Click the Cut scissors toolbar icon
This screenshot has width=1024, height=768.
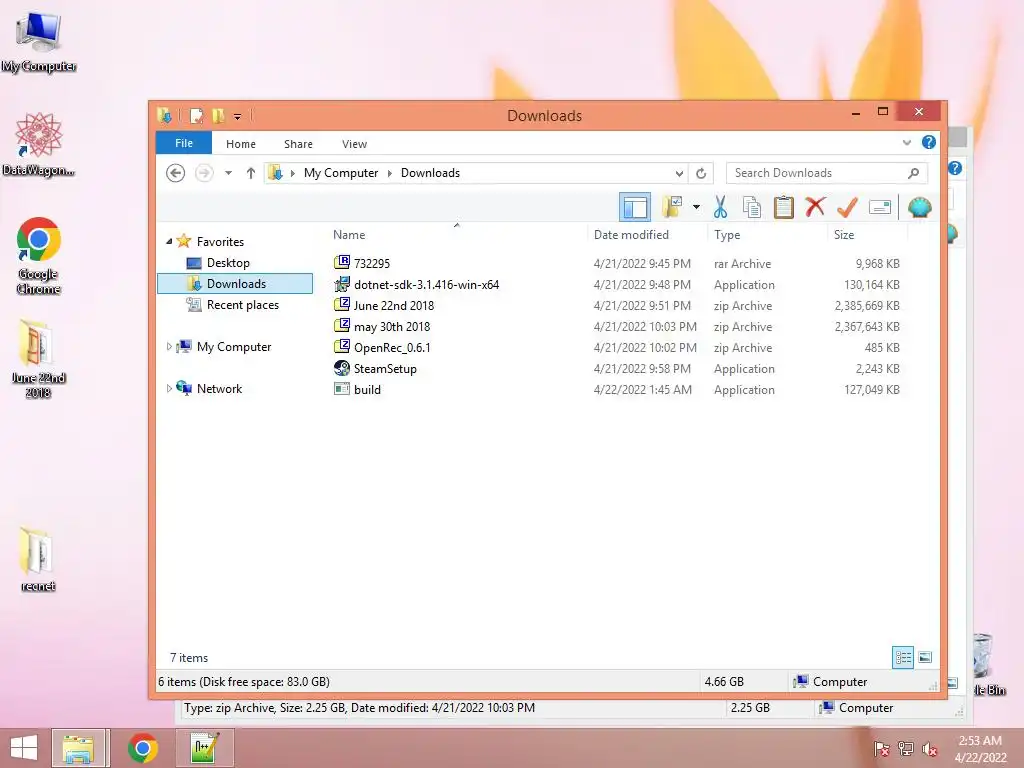pos(720,208)
